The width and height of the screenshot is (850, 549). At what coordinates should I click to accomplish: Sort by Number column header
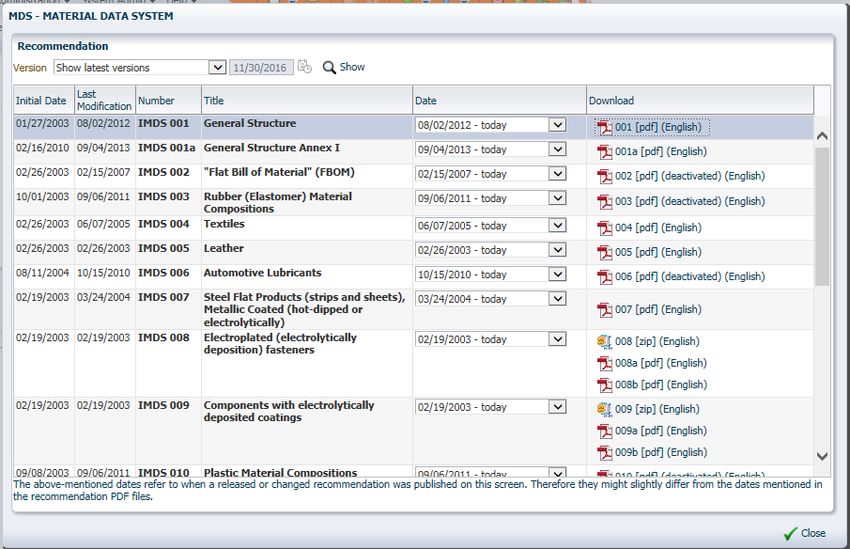point(168,100)
